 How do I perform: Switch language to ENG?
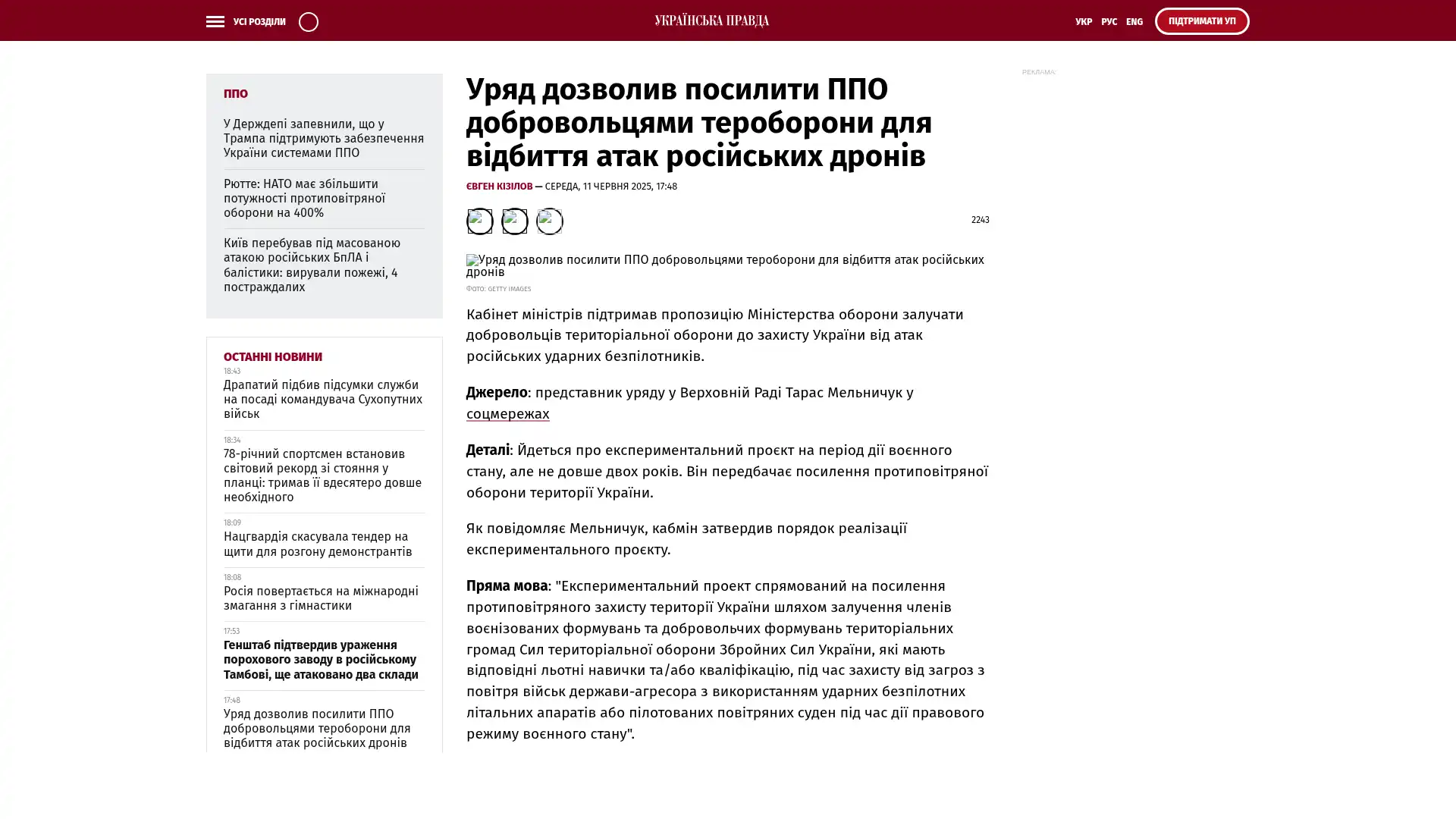[x=1134, y=22]
